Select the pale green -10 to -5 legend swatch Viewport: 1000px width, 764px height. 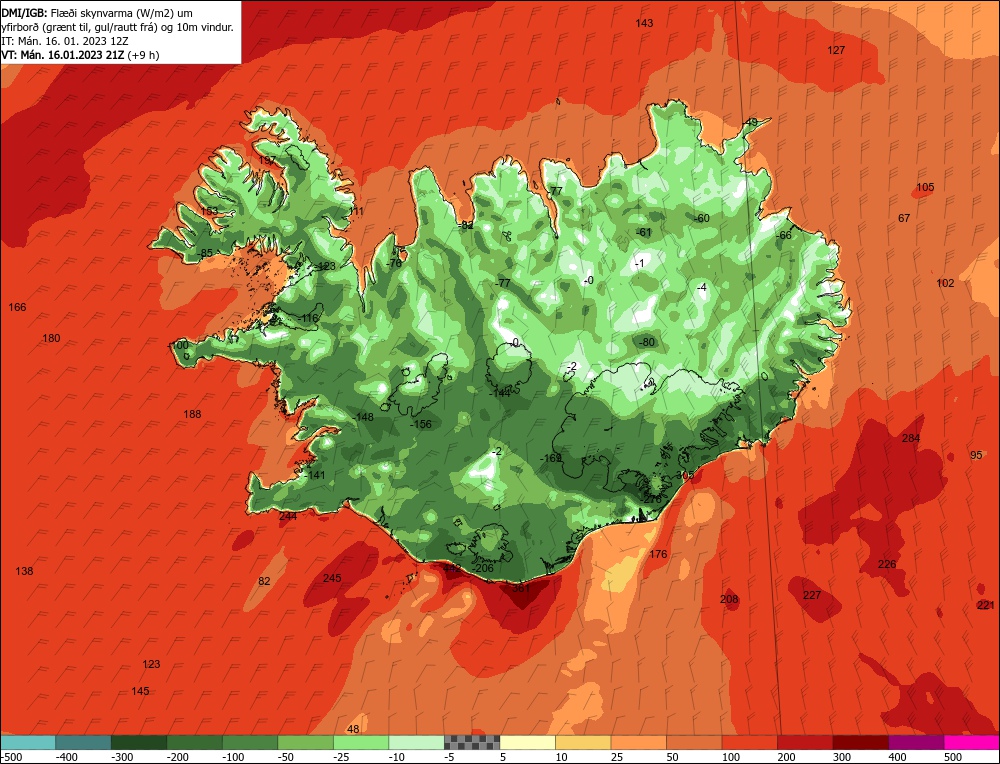click(416, 742)
